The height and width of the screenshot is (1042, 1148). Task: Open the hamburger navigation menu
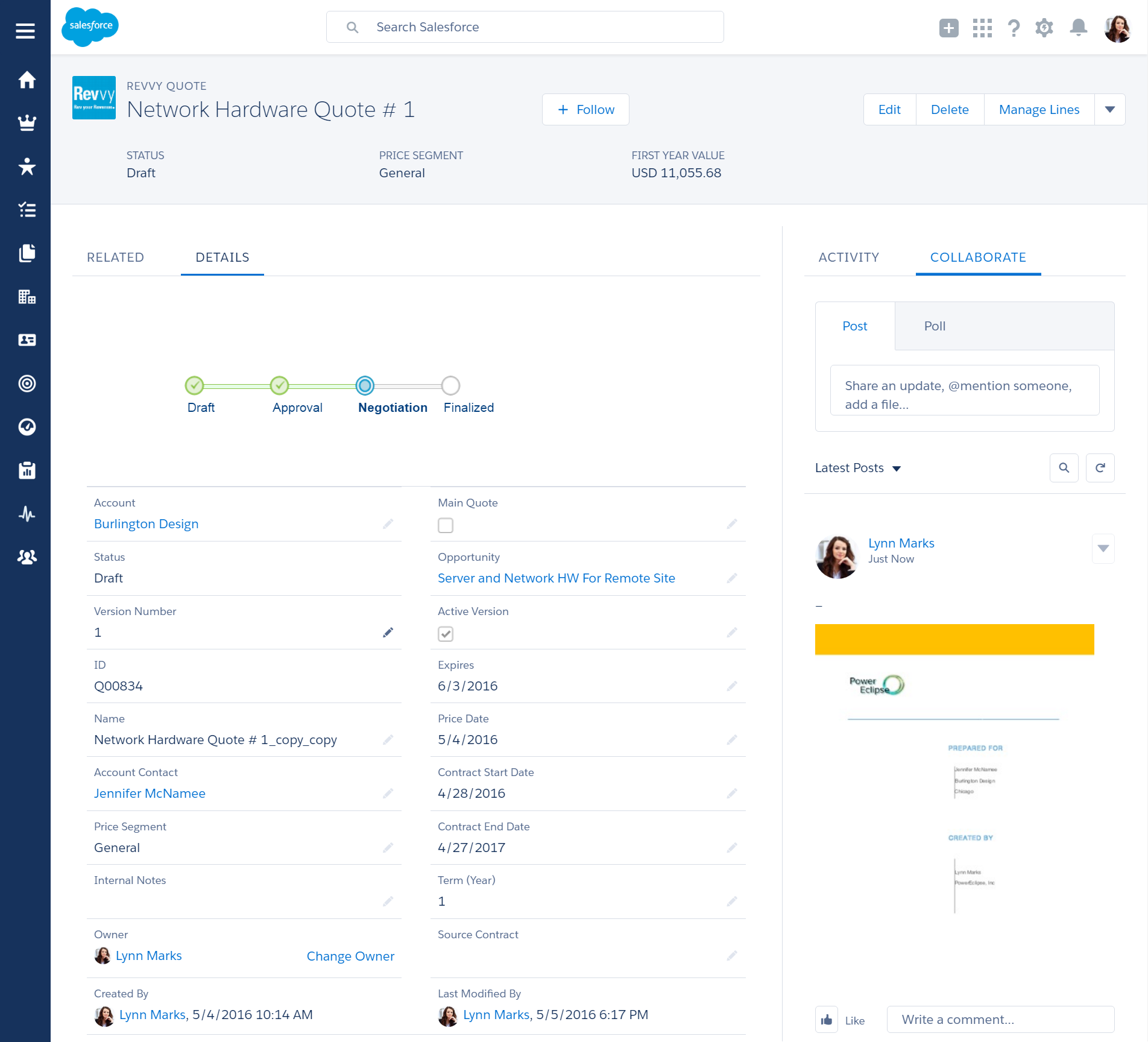(x=25, y=30)
